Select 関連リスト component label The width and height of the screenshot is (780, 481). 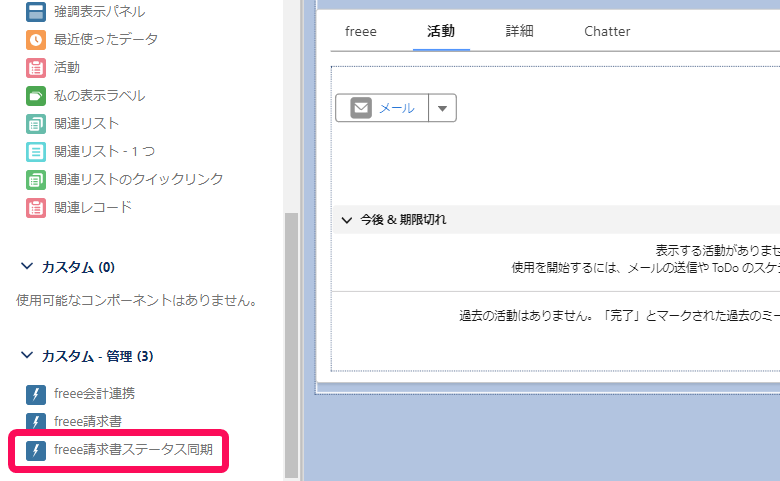click(x=87, y=123)
